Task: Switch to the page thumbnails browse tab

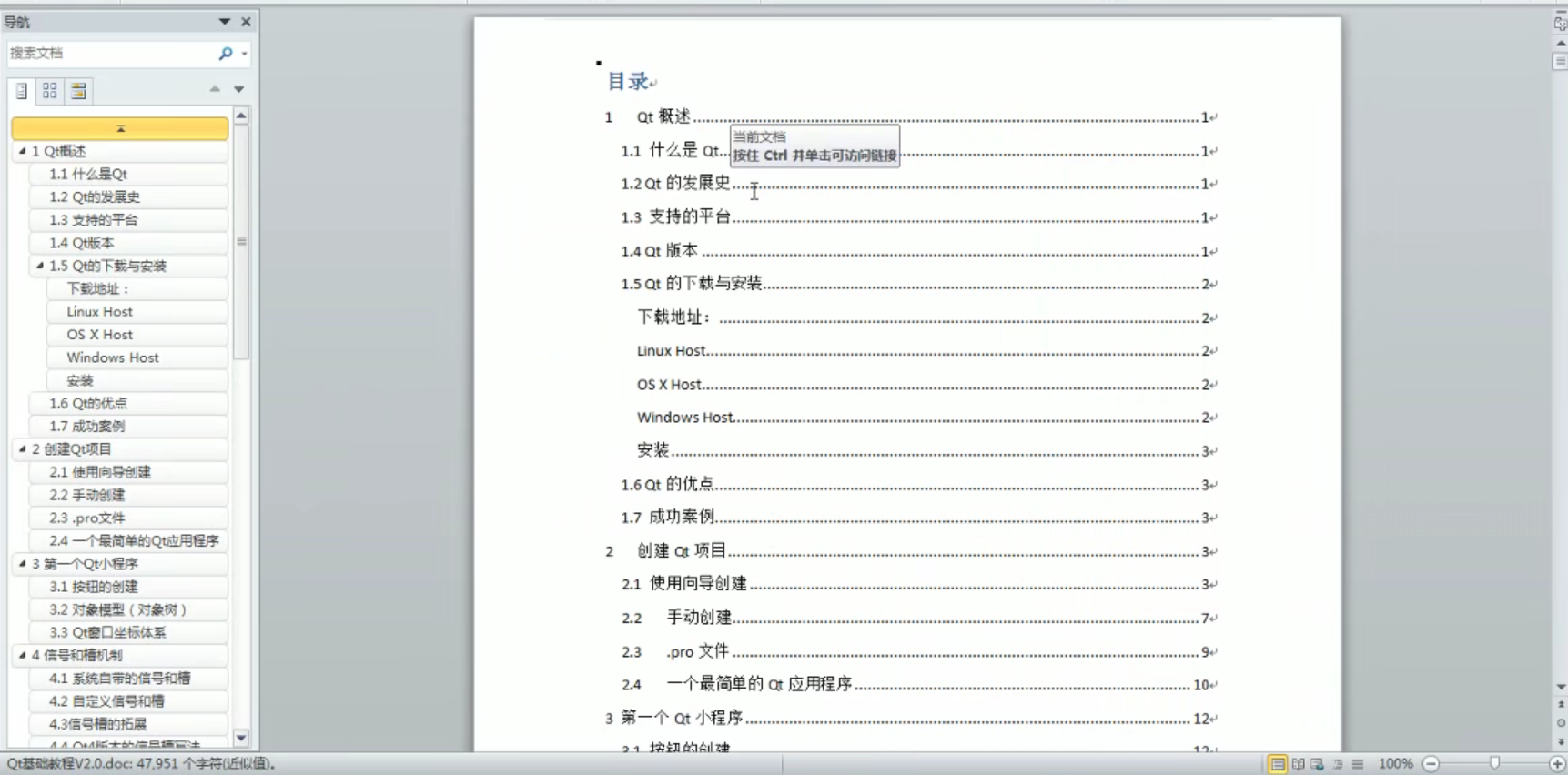Action: click(50, 90)
